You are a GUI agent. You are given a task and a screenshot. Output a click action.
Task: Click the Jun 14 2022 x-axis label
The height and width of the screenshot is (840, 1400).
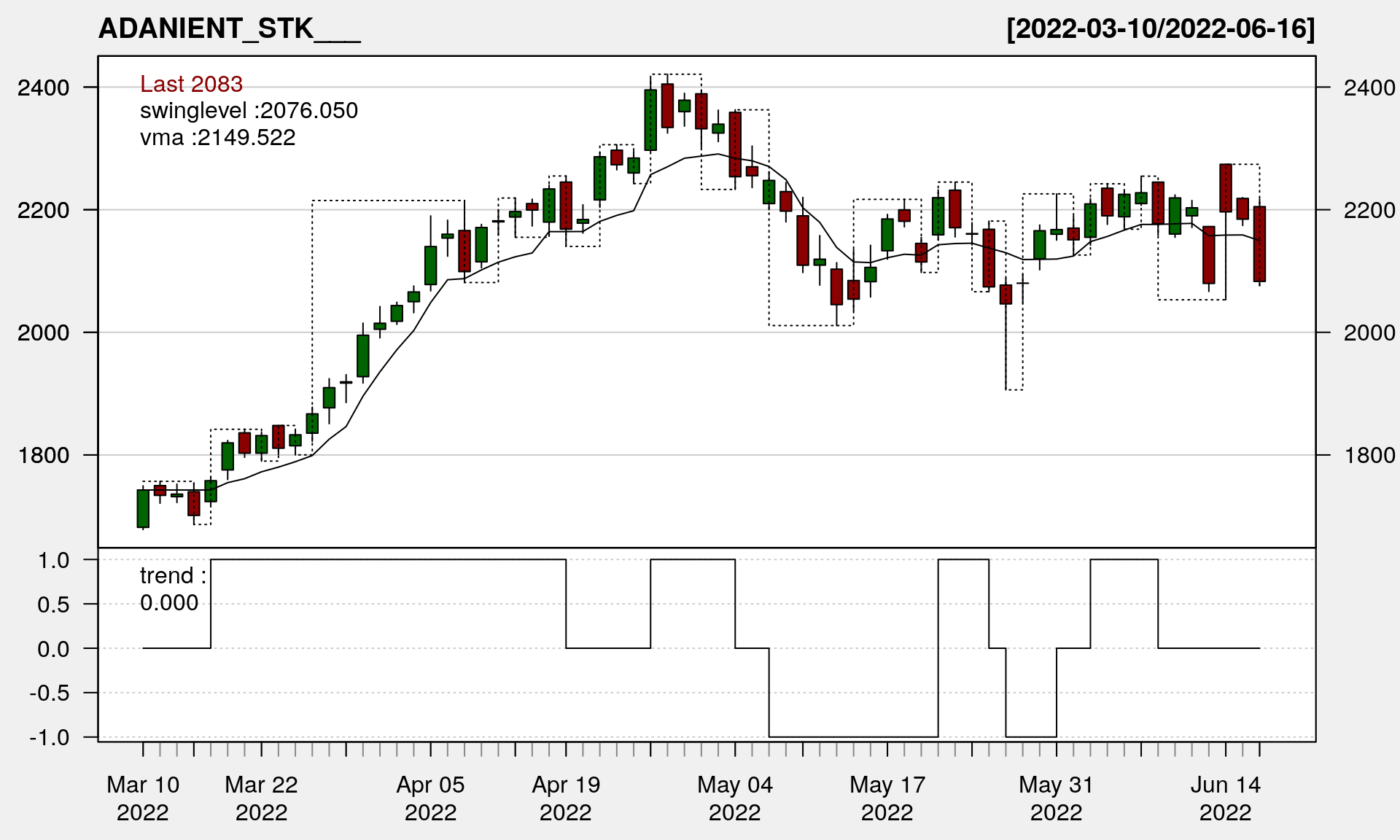1225,798
